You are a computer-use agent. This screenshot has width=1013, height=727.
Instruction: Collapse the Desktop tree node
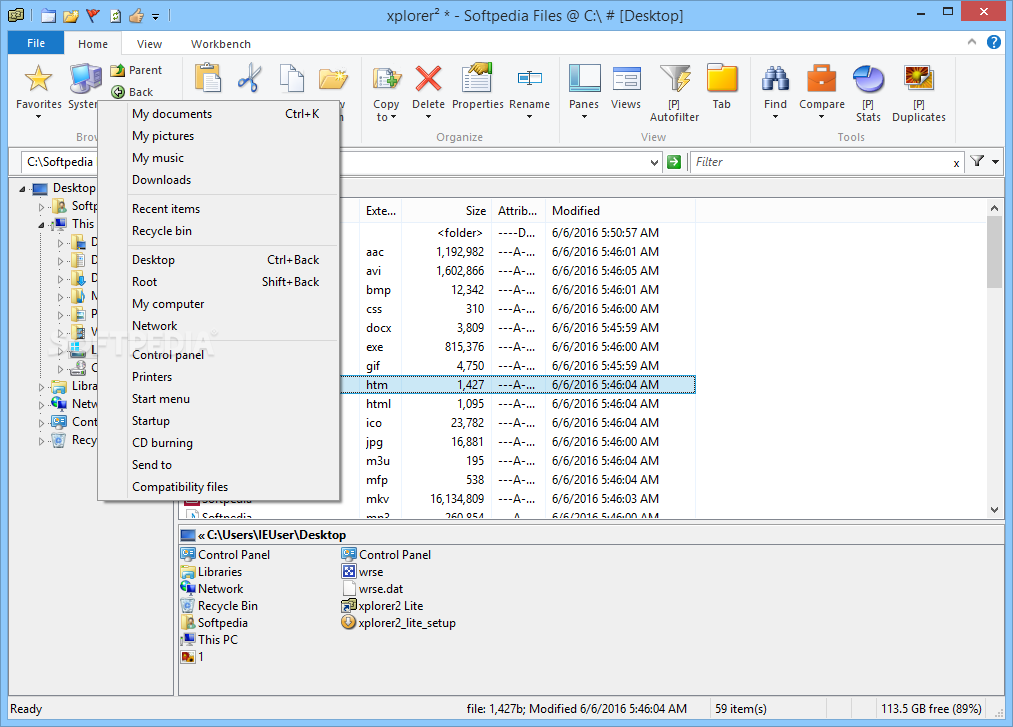tap(23, 189)
